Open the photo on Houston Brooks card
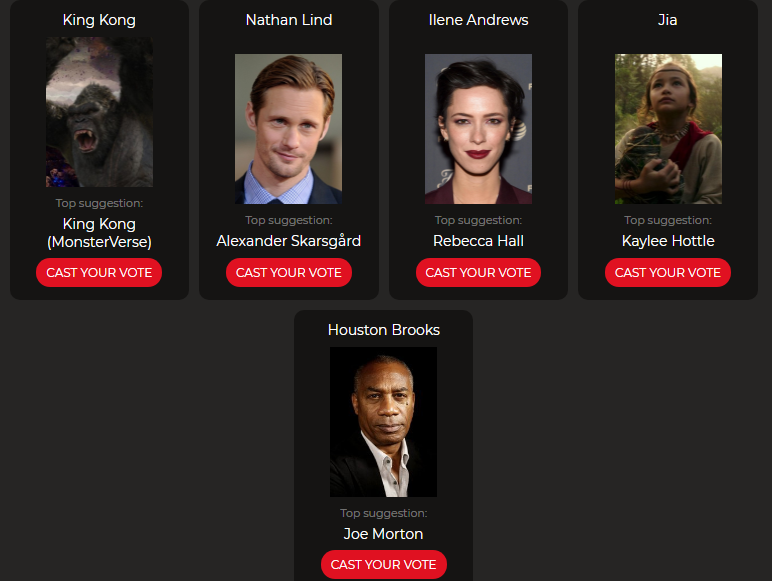 coord(384,422)
